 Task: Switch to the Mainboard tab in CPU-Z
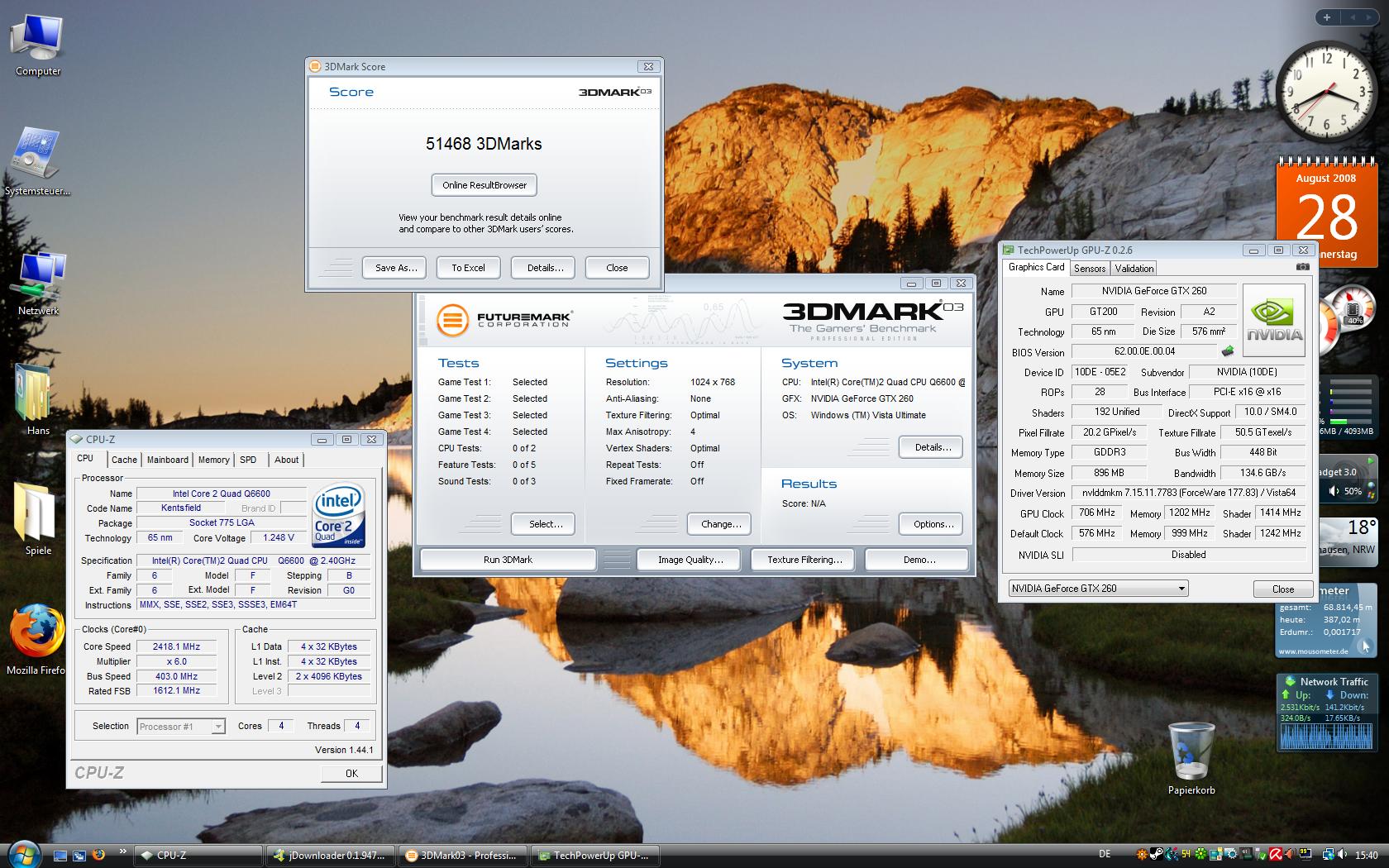click(168, 460)
